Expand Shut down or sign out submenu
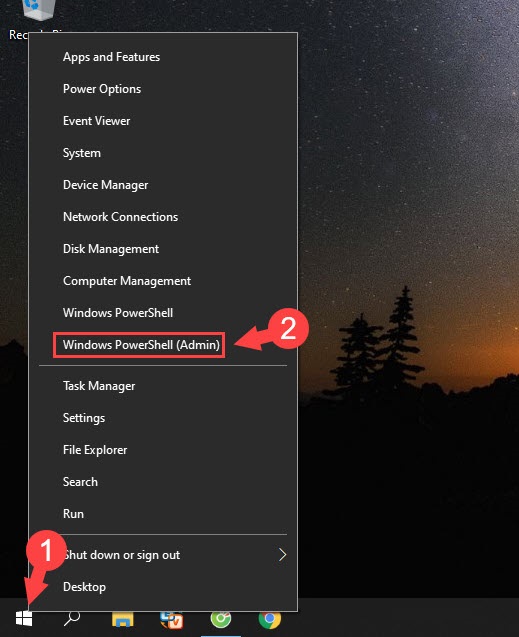This screenshot has width=519, height=637. click(163, 555)
